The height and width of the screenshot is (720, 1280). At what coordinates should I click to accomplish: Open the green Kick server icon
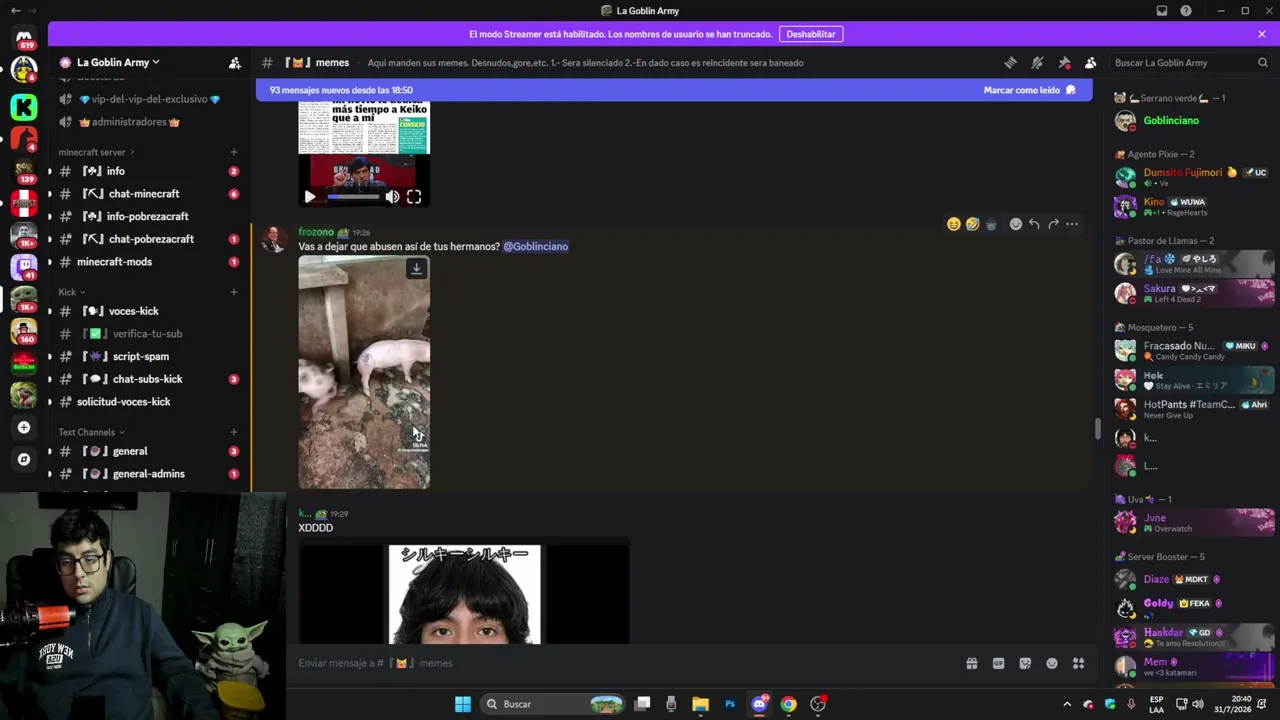pyautogui.click(x=24, y=106)
